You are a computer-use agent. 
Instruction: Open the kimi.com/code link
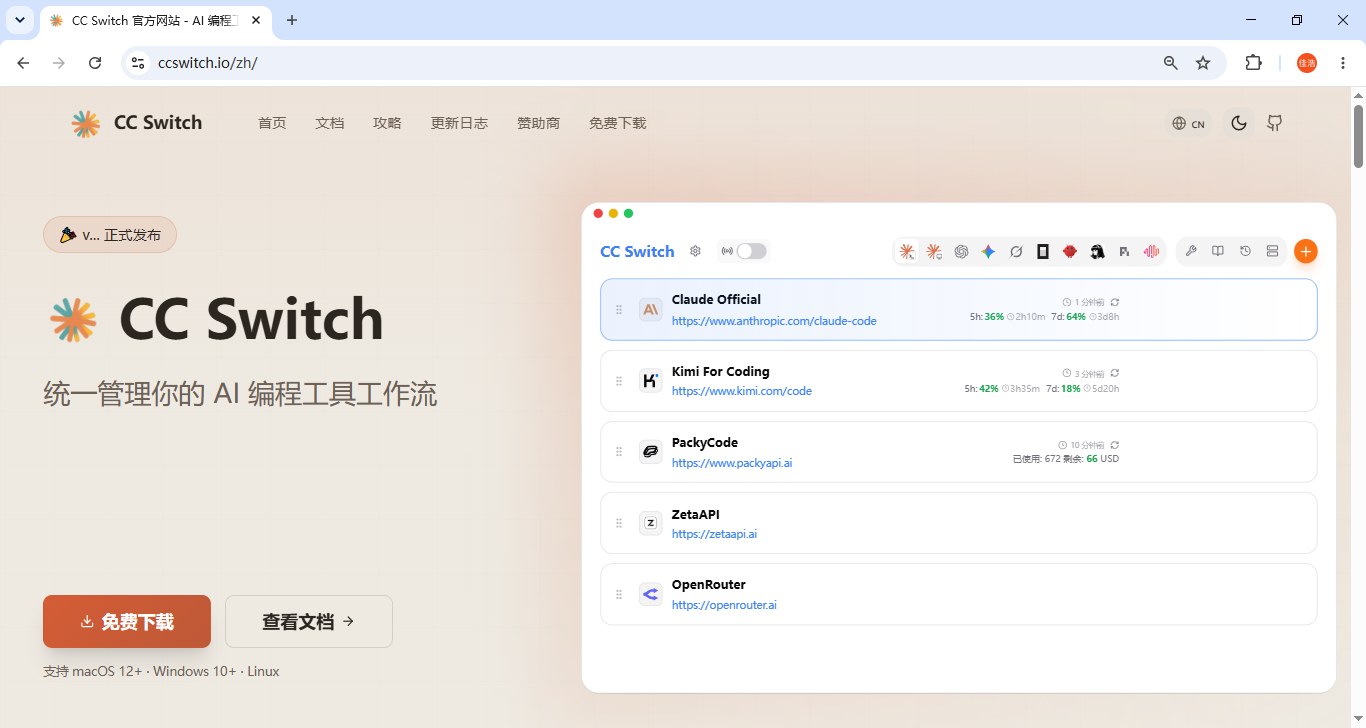[x=742, y=391]
